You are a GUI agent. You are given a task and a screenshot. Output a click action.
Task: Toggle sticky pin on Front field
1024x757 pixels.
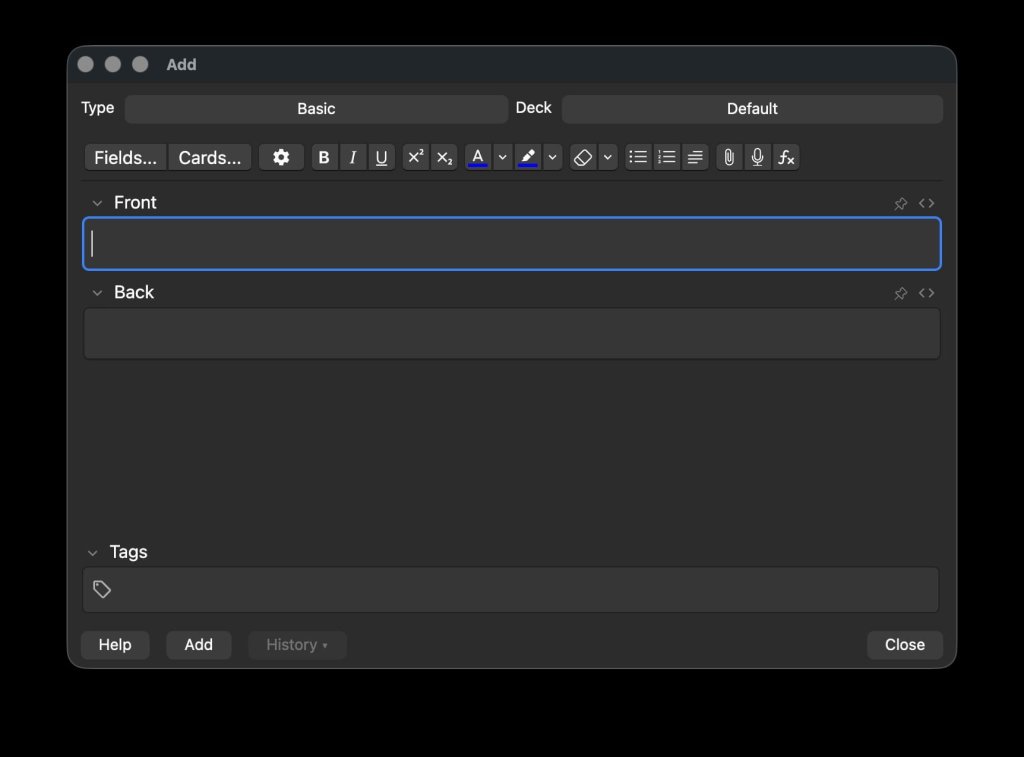click(901, 203)
